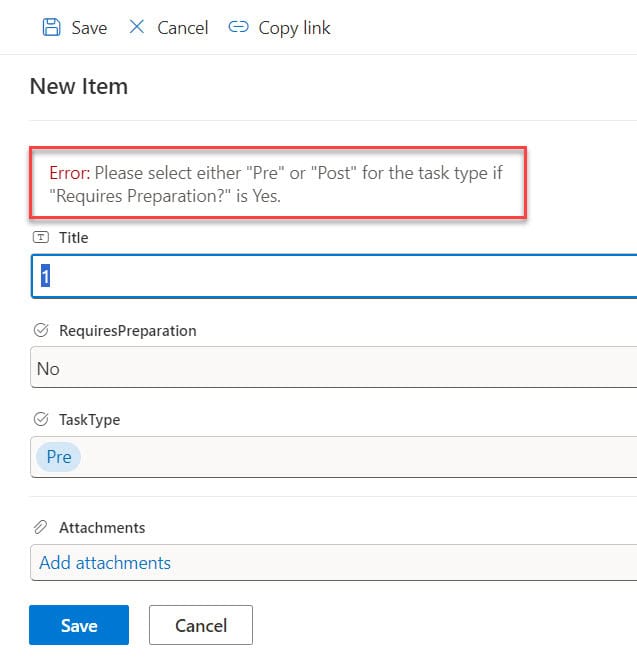Click the chain Copy link icon
The image size is (637, 659).
click(238, 27)
